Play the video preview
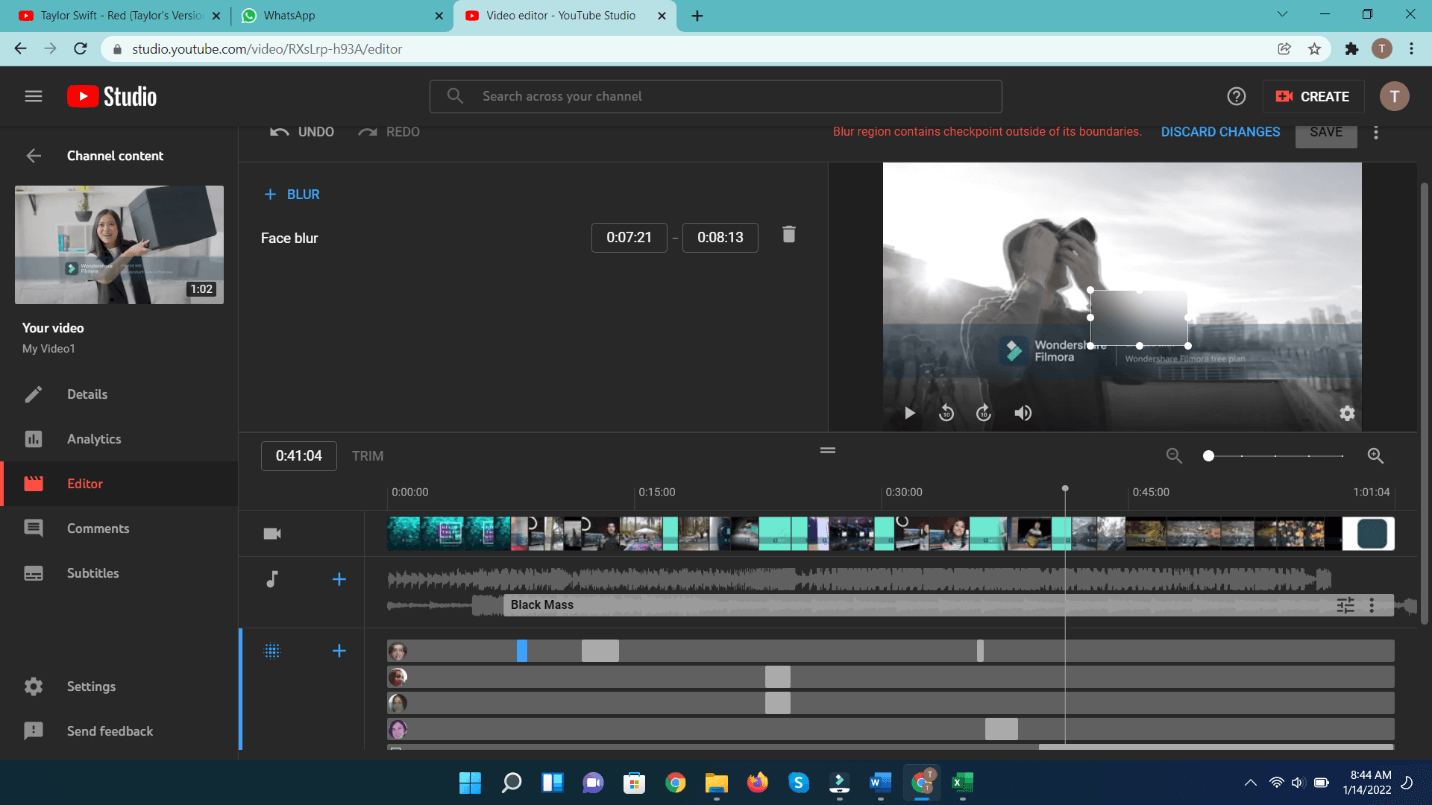The height and width of the screenshot is (805, 1432). point(909,413)
